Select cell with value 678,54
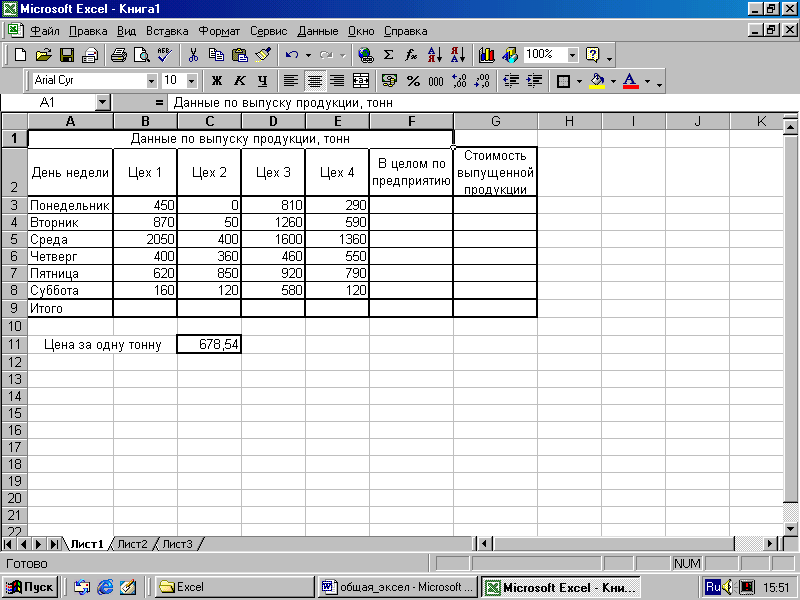The image size is (800, 600). coord(209,344)
